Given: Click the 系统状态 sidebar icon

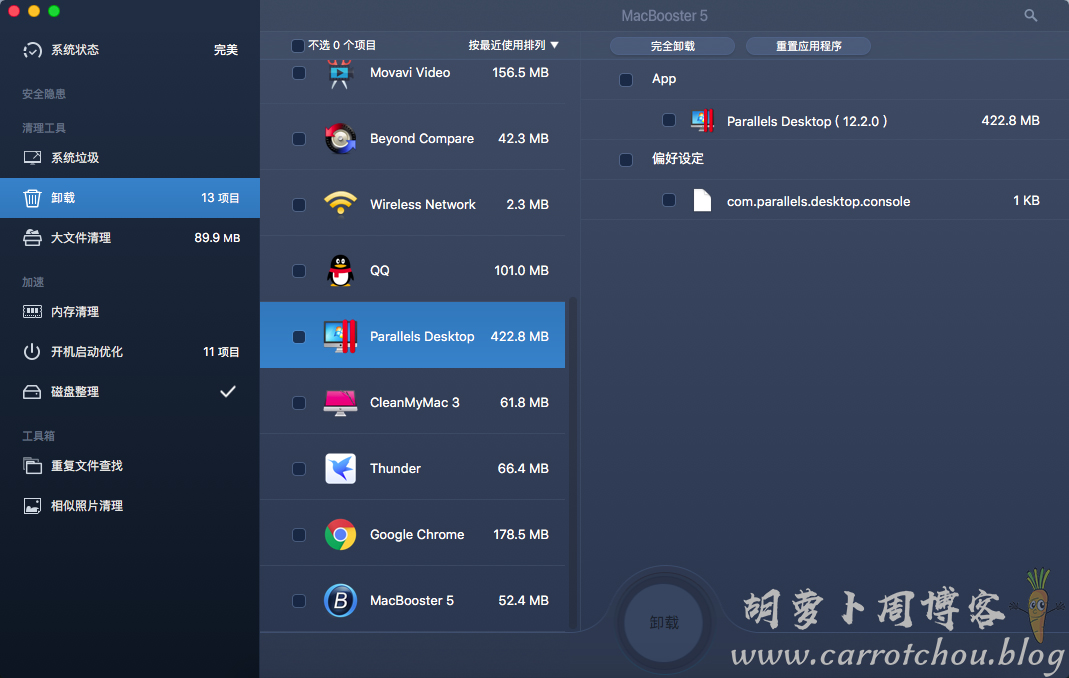Looking at the screenshot, I should 32,50.
